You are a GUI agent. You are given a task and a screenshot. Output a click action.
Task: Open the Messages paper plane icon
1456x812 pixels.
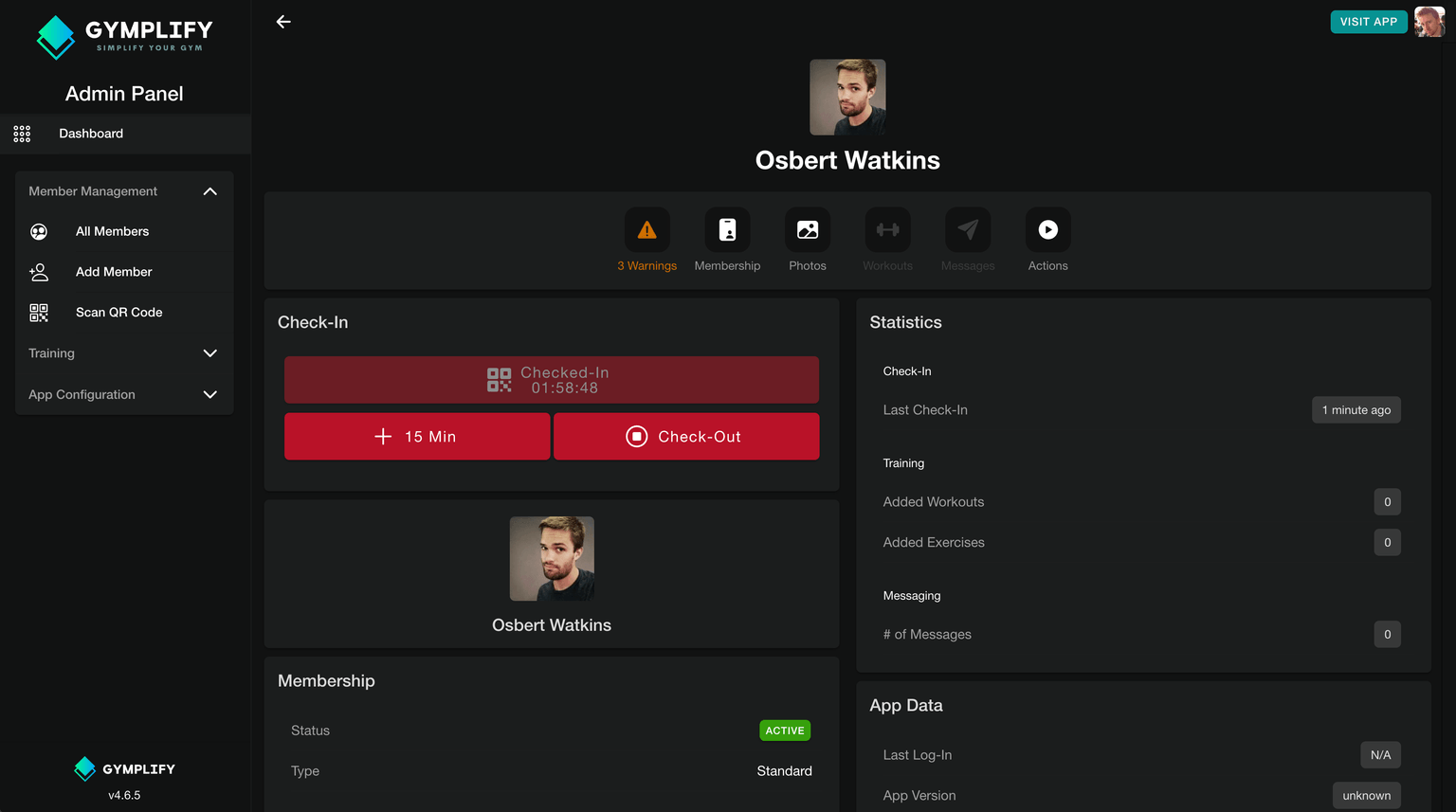point(968,230)
